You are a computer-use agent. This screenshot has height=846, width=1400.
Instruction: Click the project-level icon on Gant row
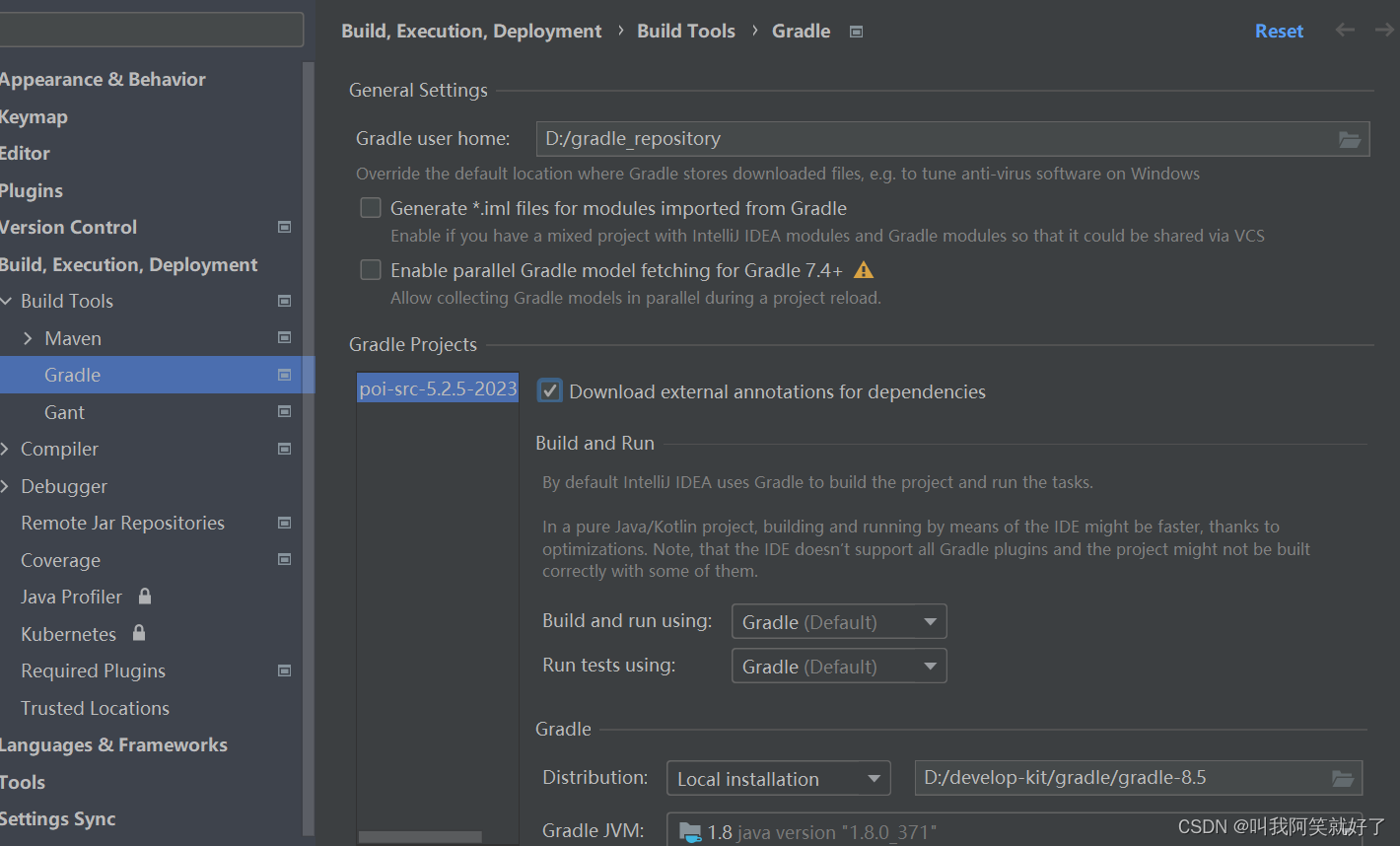point(284,411)
